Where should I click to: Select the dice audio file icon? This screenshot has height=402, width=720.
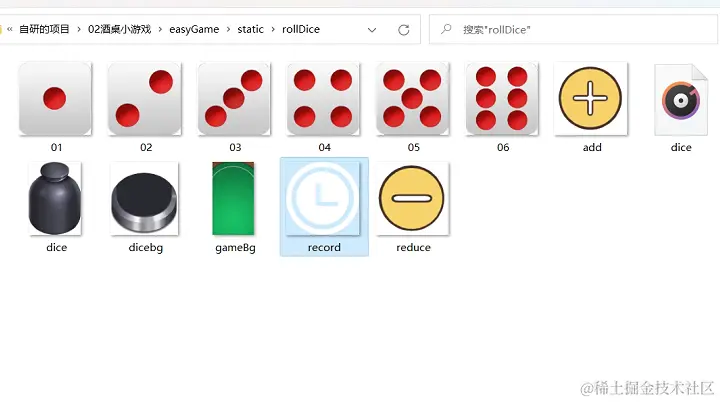[681, 100]
